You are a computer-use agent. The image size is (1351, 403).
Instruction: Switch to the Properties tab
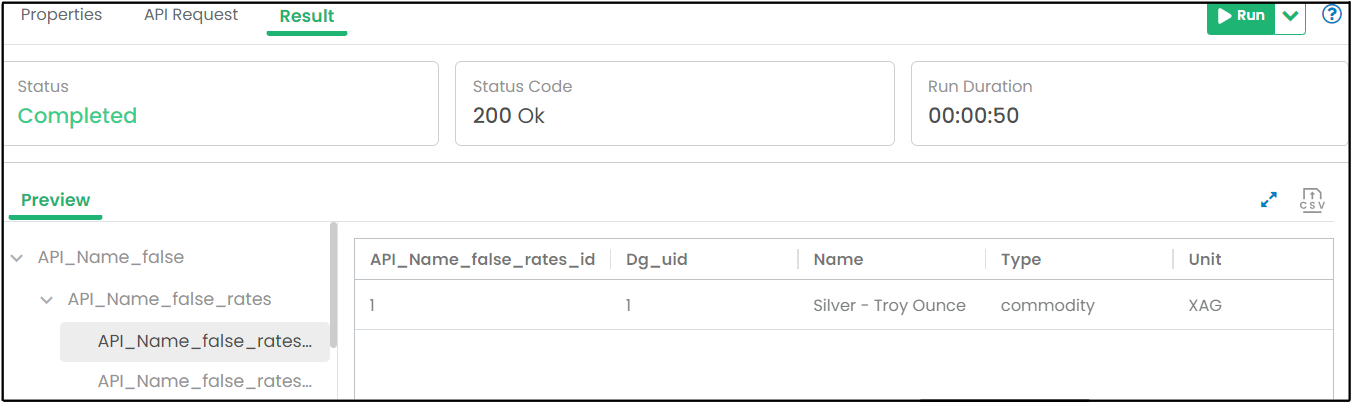tap(61, 15)
